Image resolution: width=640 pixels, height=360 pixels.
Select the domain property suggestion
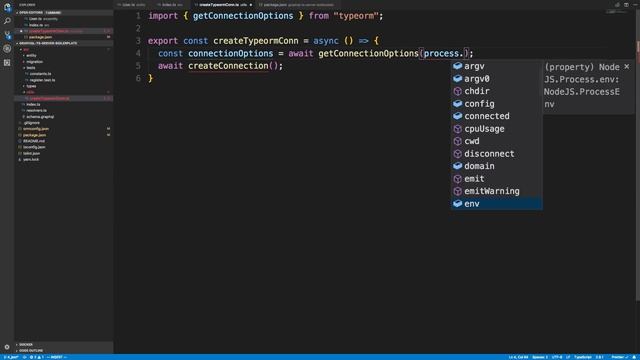[497, 166]
